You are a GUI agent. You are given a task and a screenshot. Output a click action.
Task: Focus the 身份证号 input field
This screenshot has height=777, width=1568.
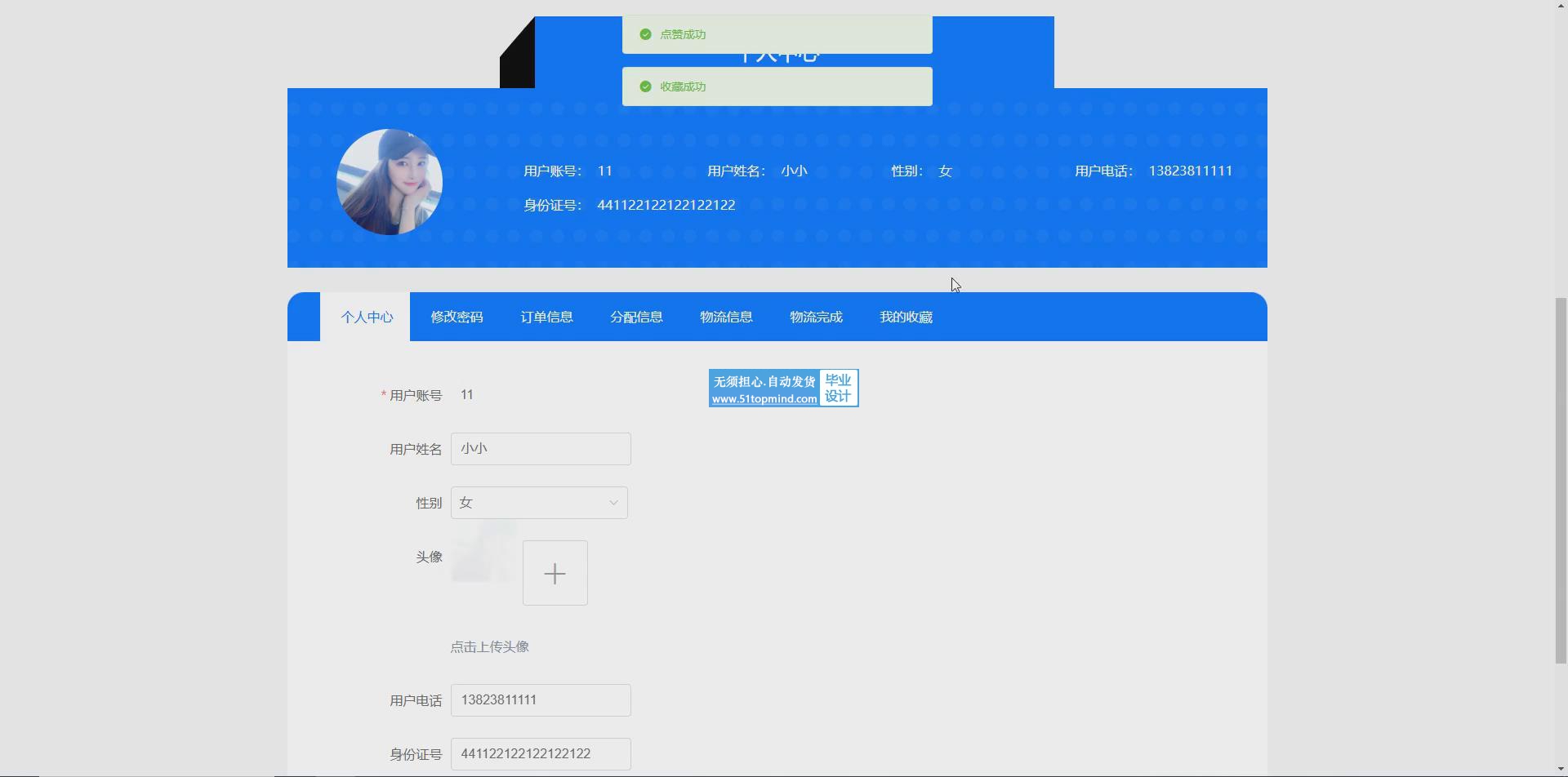(x=540, y=754)
